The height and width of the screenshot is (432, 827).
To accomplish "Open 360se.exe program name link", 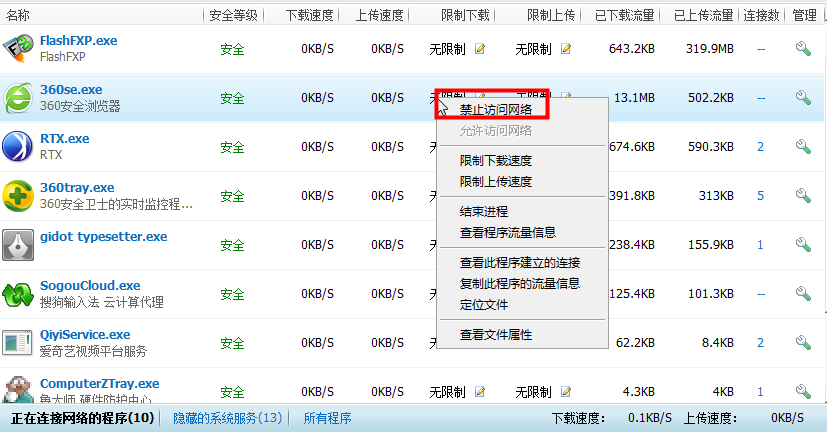I will [x=71, y=90].
